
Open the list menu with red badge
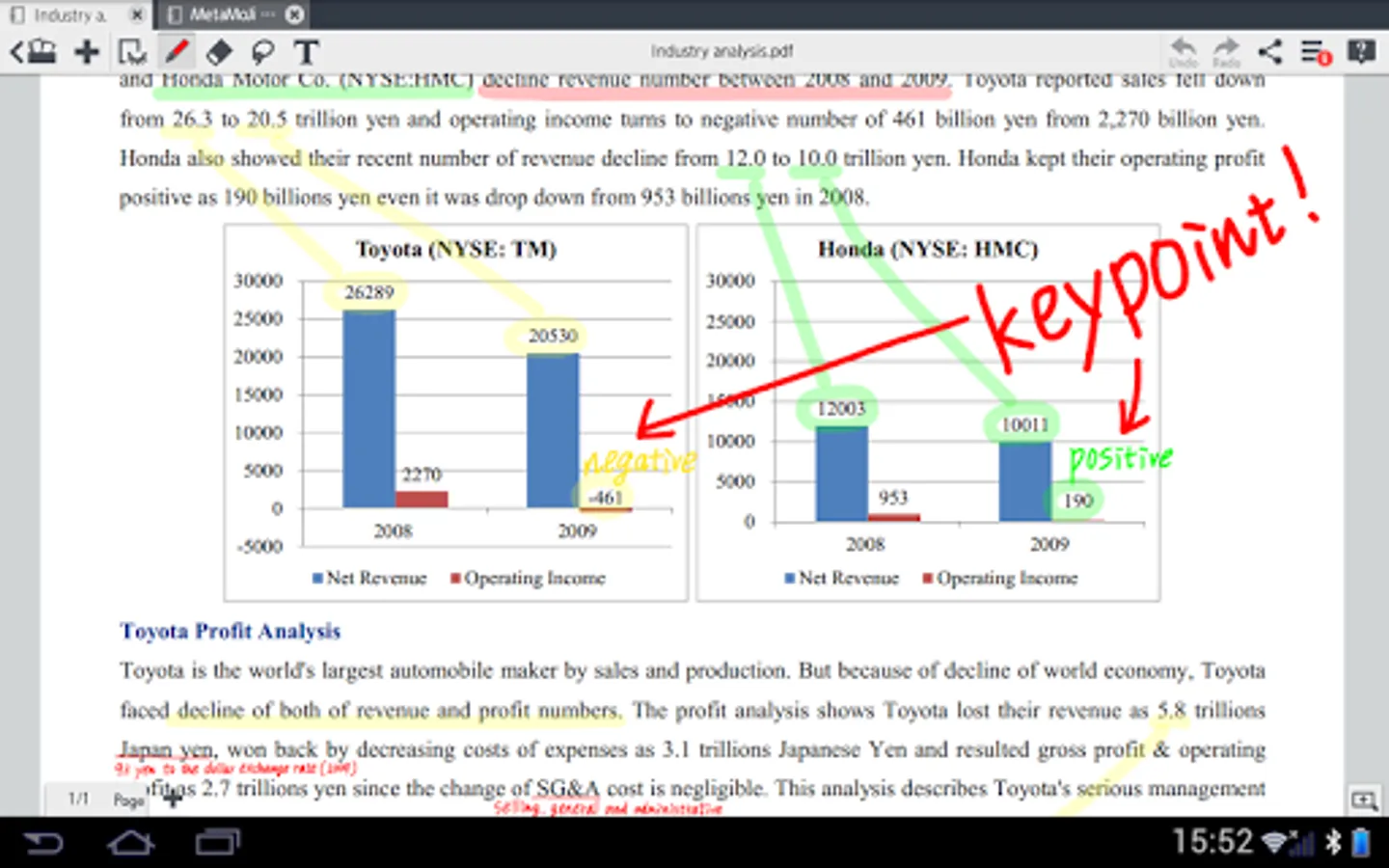point(1316,52)
